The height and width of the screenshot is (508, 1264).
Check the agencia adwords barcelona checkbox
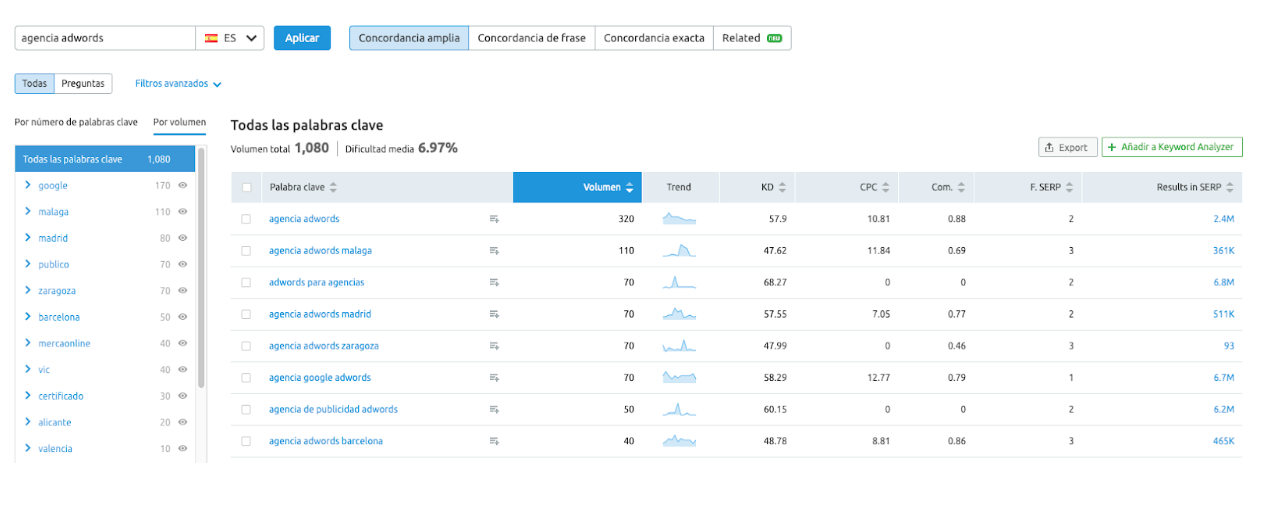pyautogui.click(x=246, y=441)
